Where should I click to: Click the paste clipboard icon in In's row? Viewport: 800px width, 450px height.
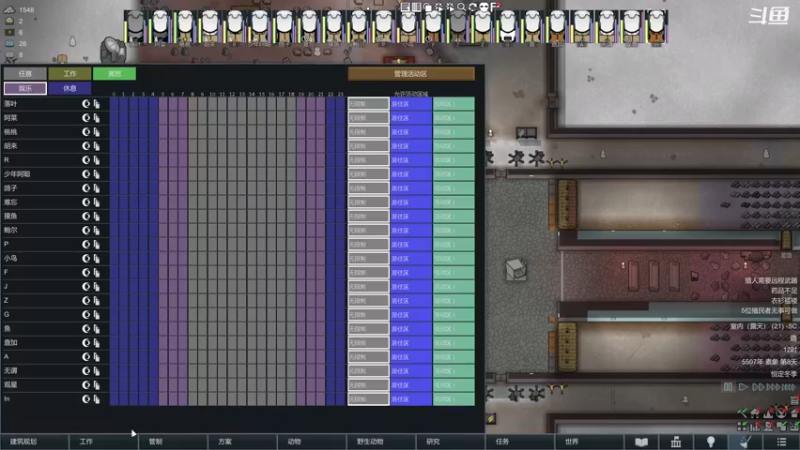(96, 399)
